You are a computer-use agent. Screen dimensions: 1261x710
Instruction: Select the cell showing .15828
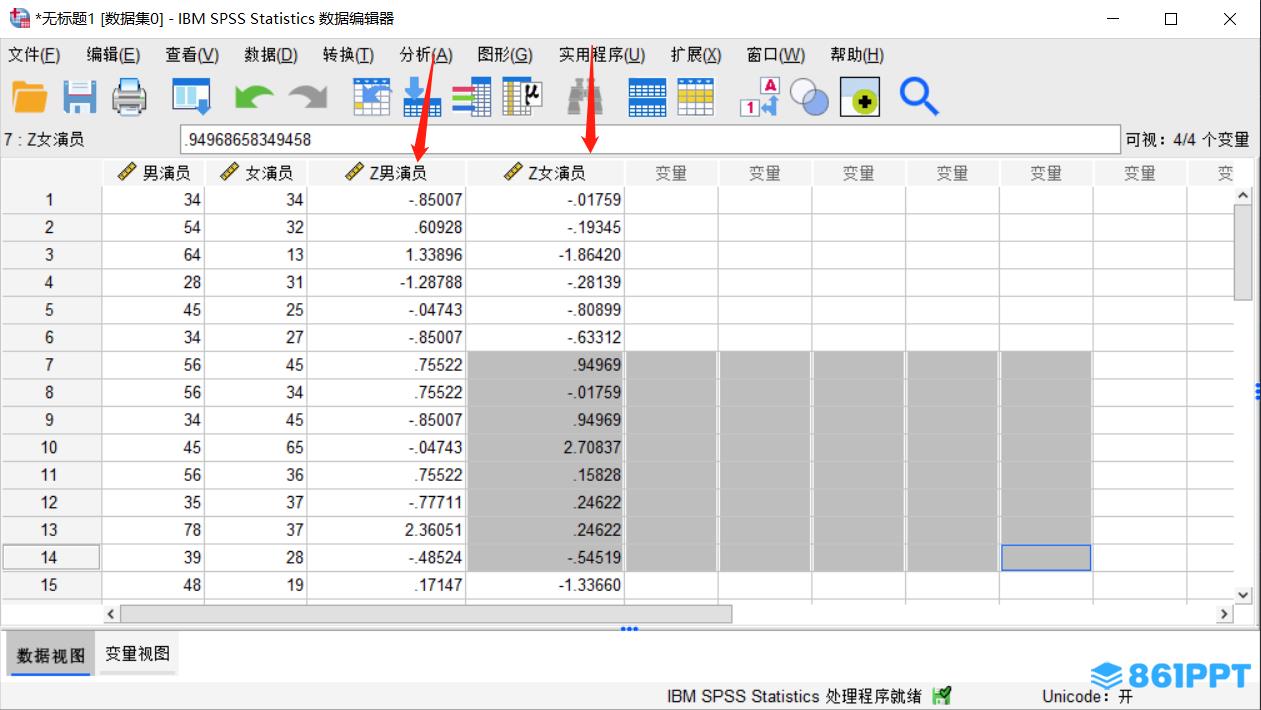(545, 475)
